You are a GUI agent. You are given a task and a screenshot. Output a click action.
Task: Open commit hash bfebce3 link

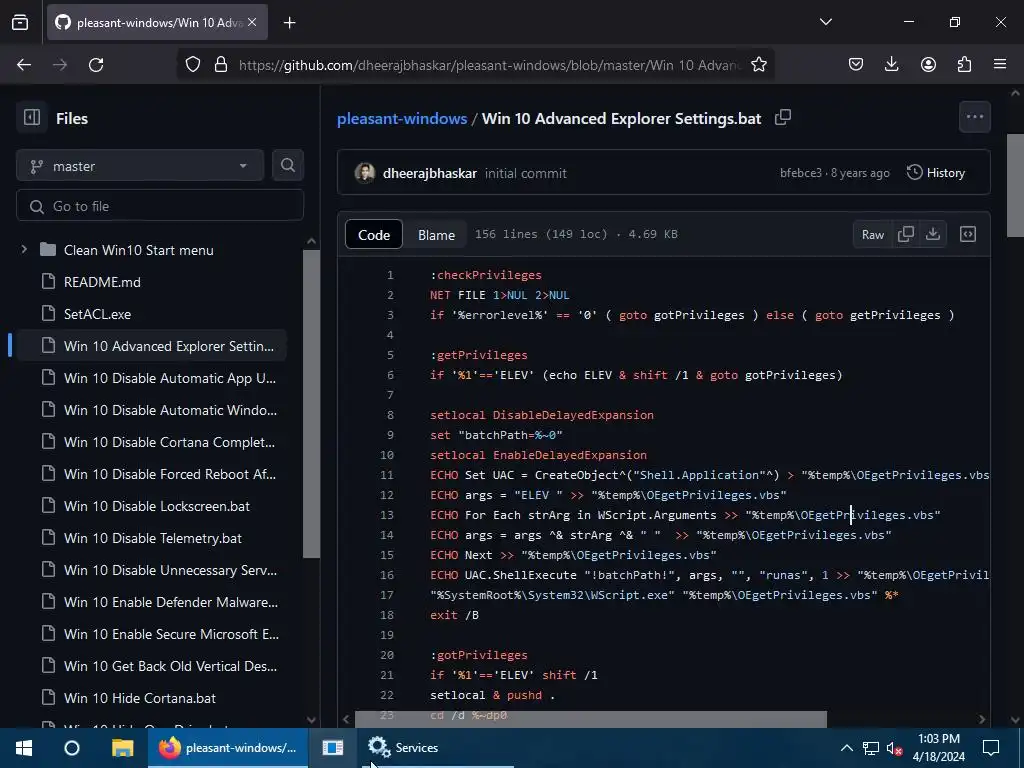click(x=801, y=172)
